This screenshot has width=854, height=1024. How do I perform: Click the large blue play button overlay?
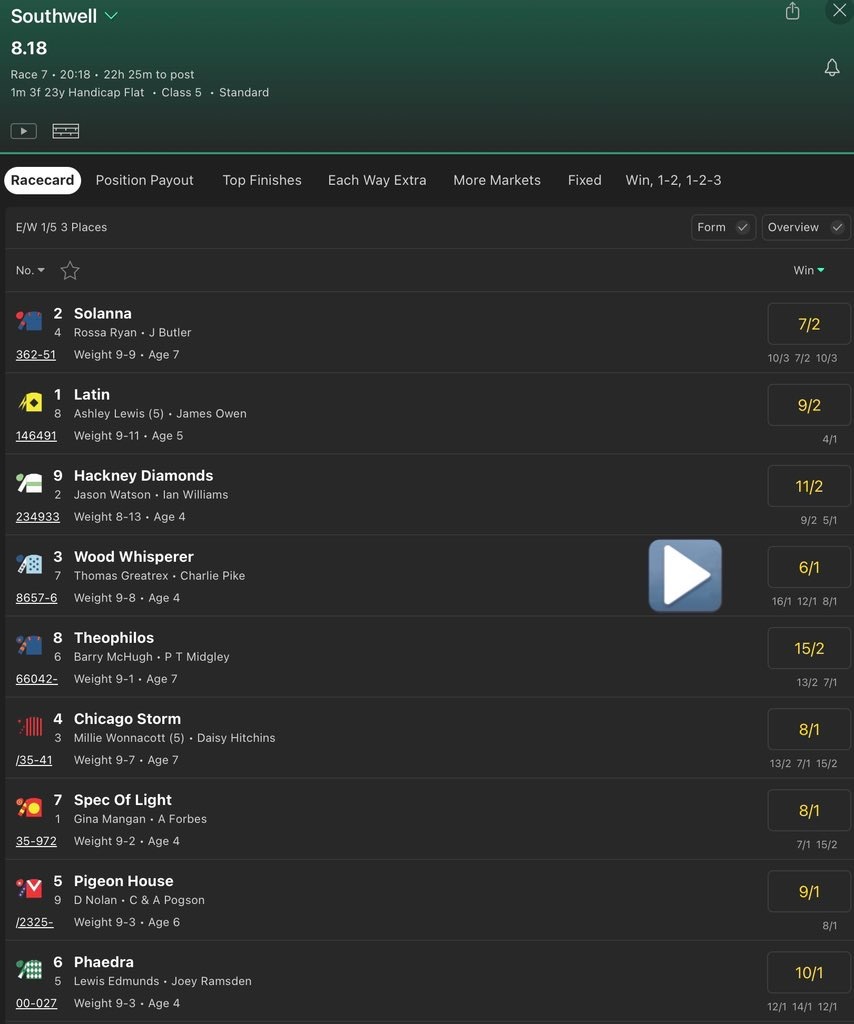tap(685, 576)
